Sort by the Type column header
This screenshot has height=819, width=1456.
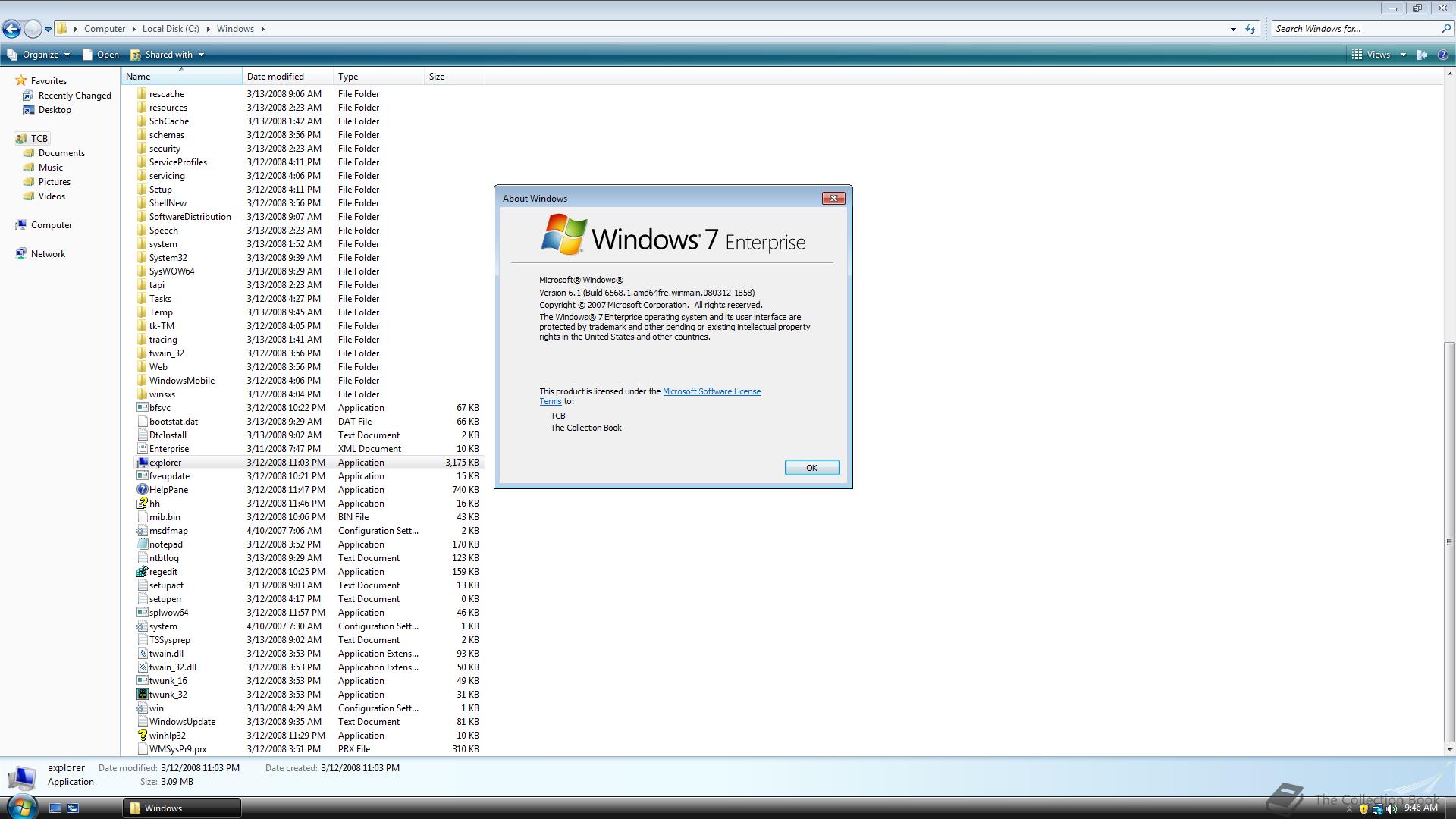(379, 77)
